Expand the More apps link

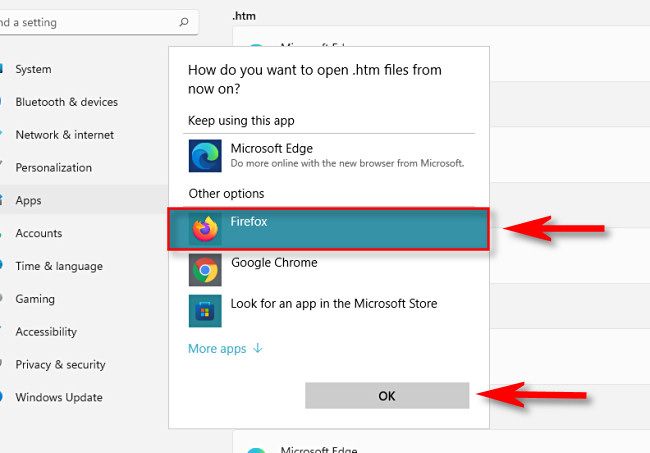click(217, 349)
